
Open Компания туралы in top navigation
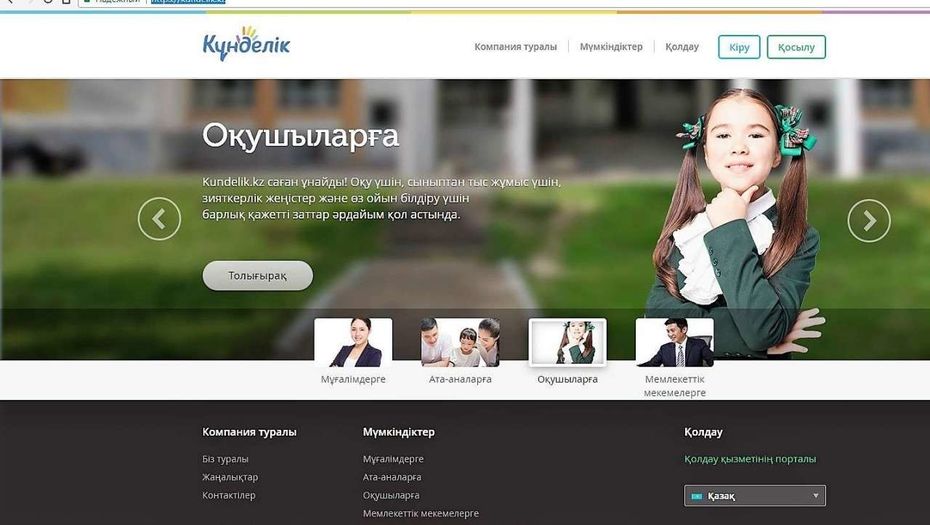coord(515,47)
